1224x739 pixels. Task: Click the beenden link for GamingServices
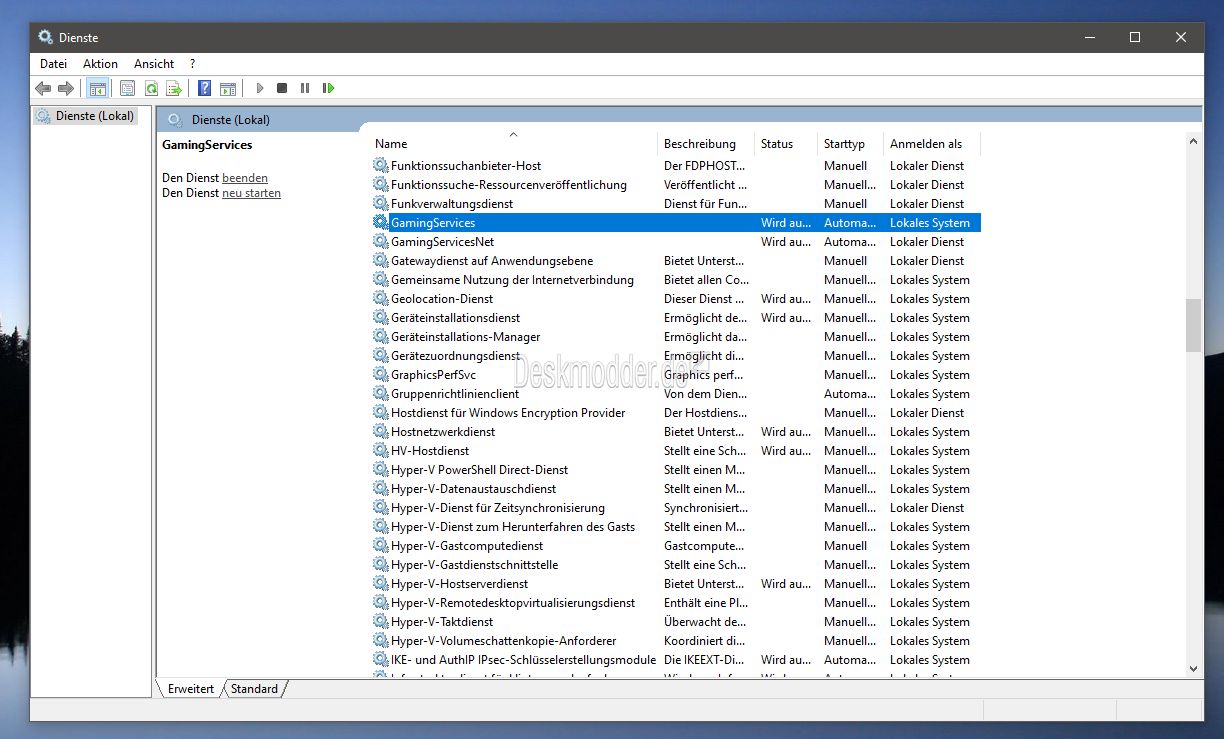pyautogui.click(x=245, y=178)
